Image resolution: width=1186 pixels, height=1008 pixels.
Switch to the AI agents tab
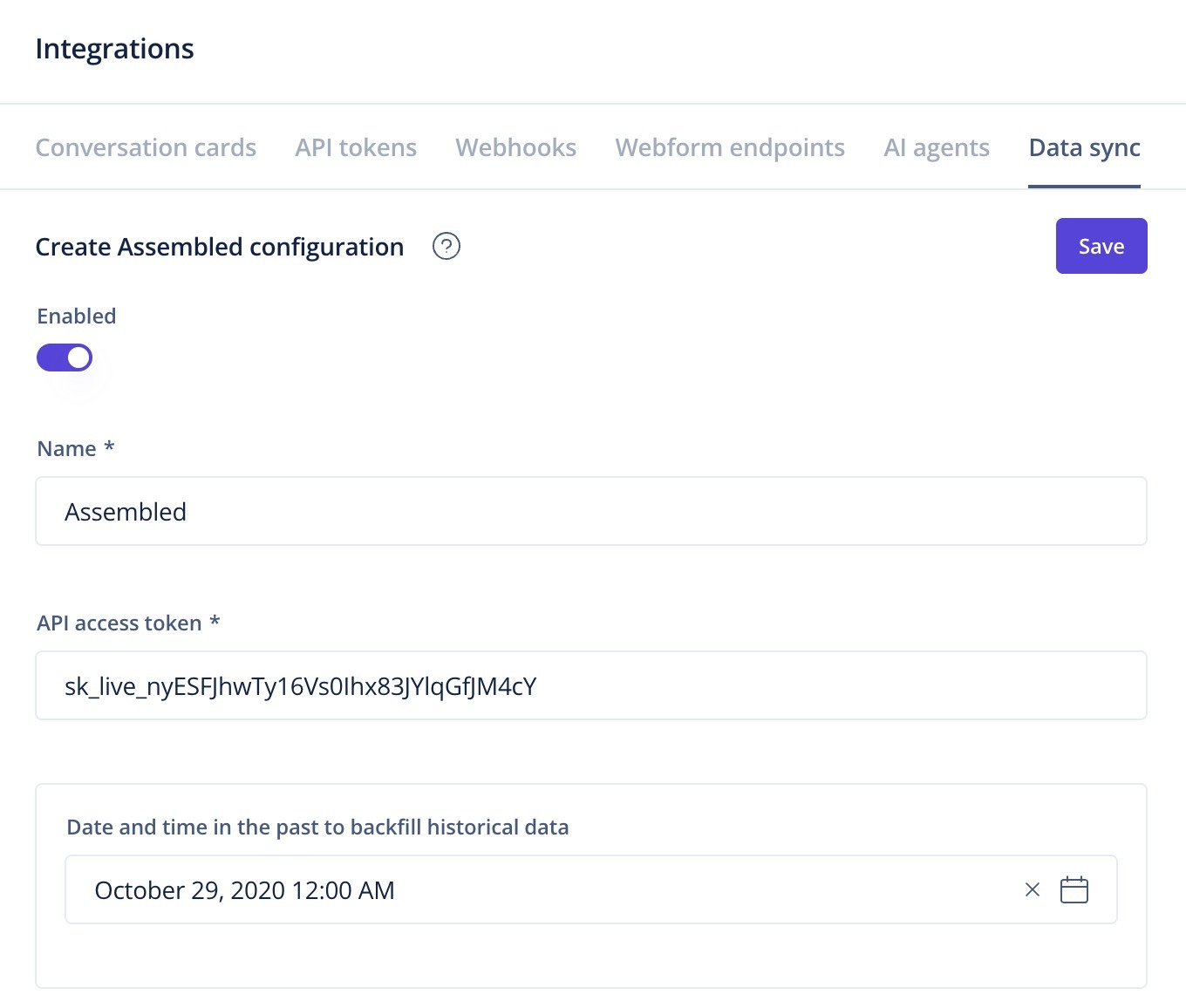[936, 147]
